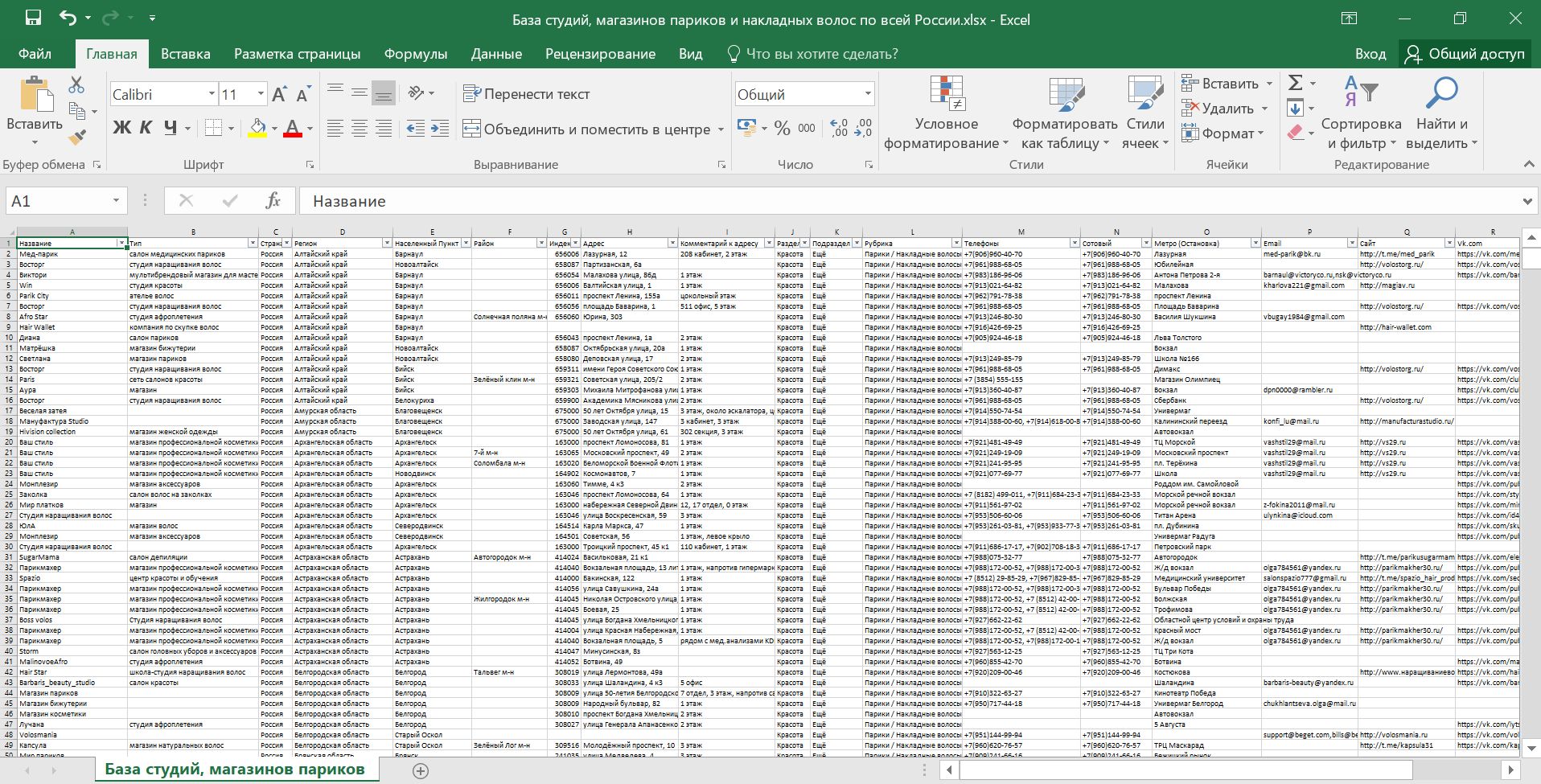Switch to the Данные ribbon tab

point(496,54)
